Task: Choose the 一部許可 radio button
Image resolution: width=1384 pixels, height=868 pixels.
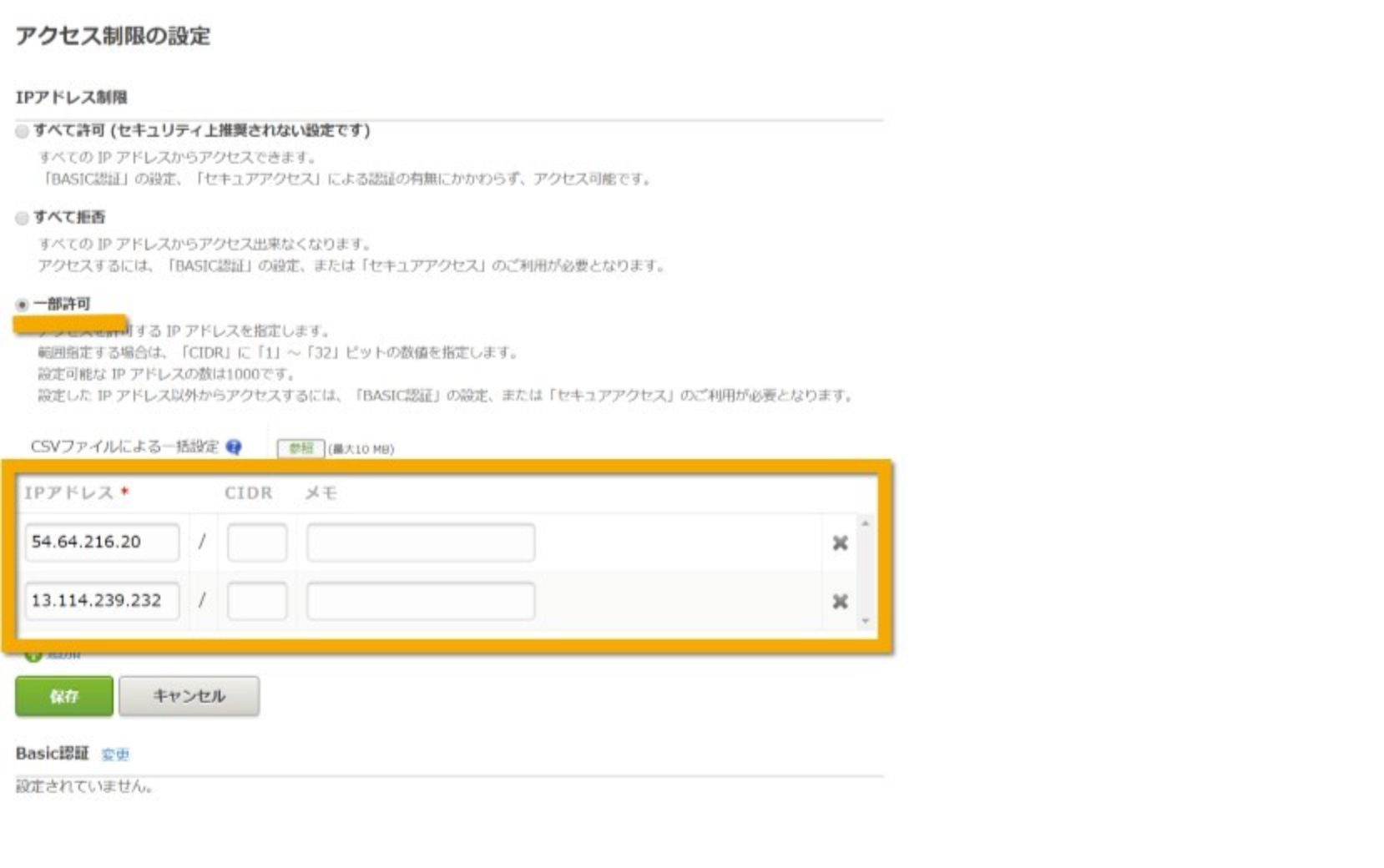Action: (23, 305)
